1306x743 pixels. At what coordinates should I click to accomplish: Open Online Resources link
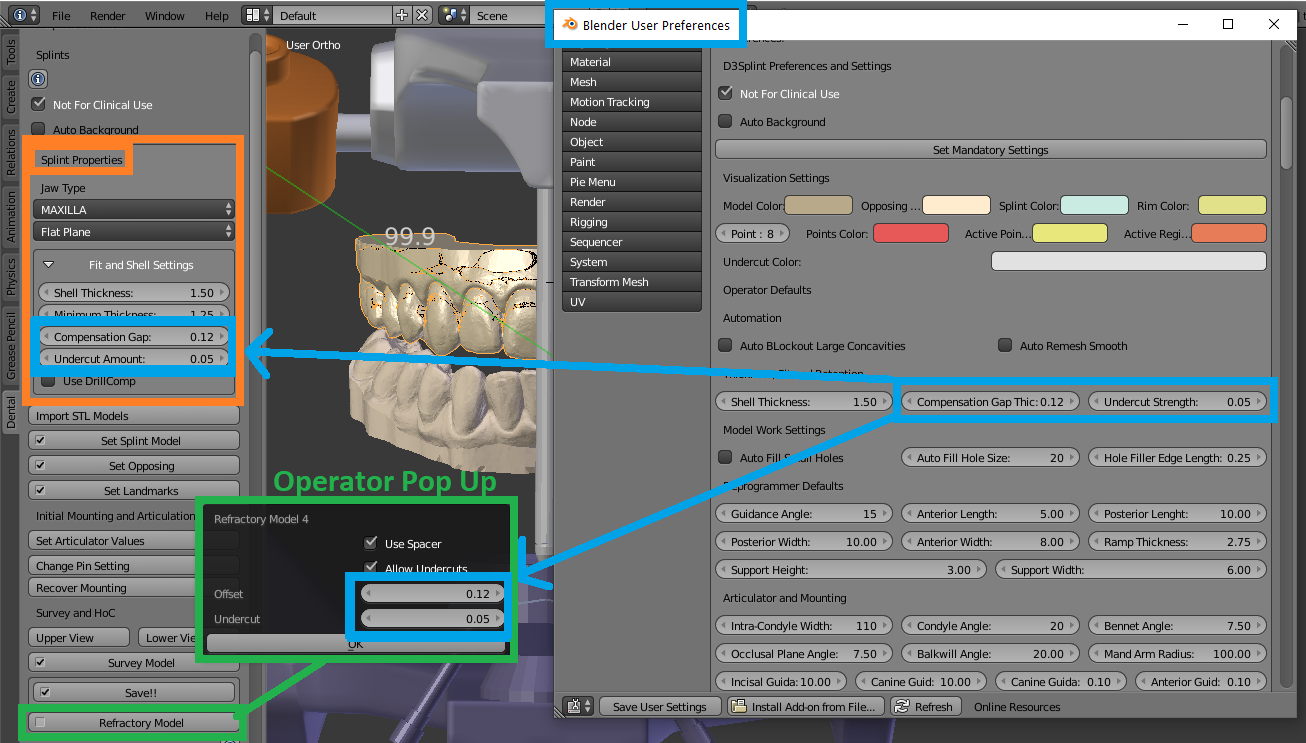coord(1017,706)
